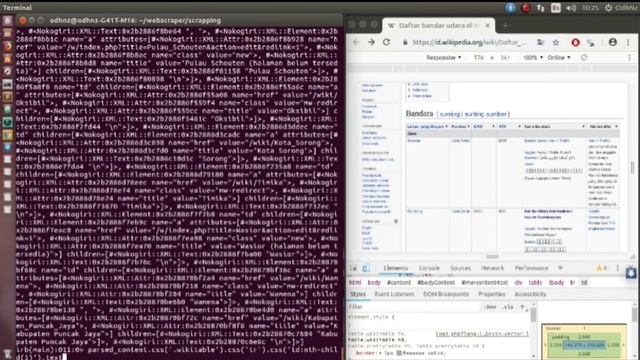Screen dimensions: 640x360
Task: Open the Online throttling dropdown
Action: 559,58
